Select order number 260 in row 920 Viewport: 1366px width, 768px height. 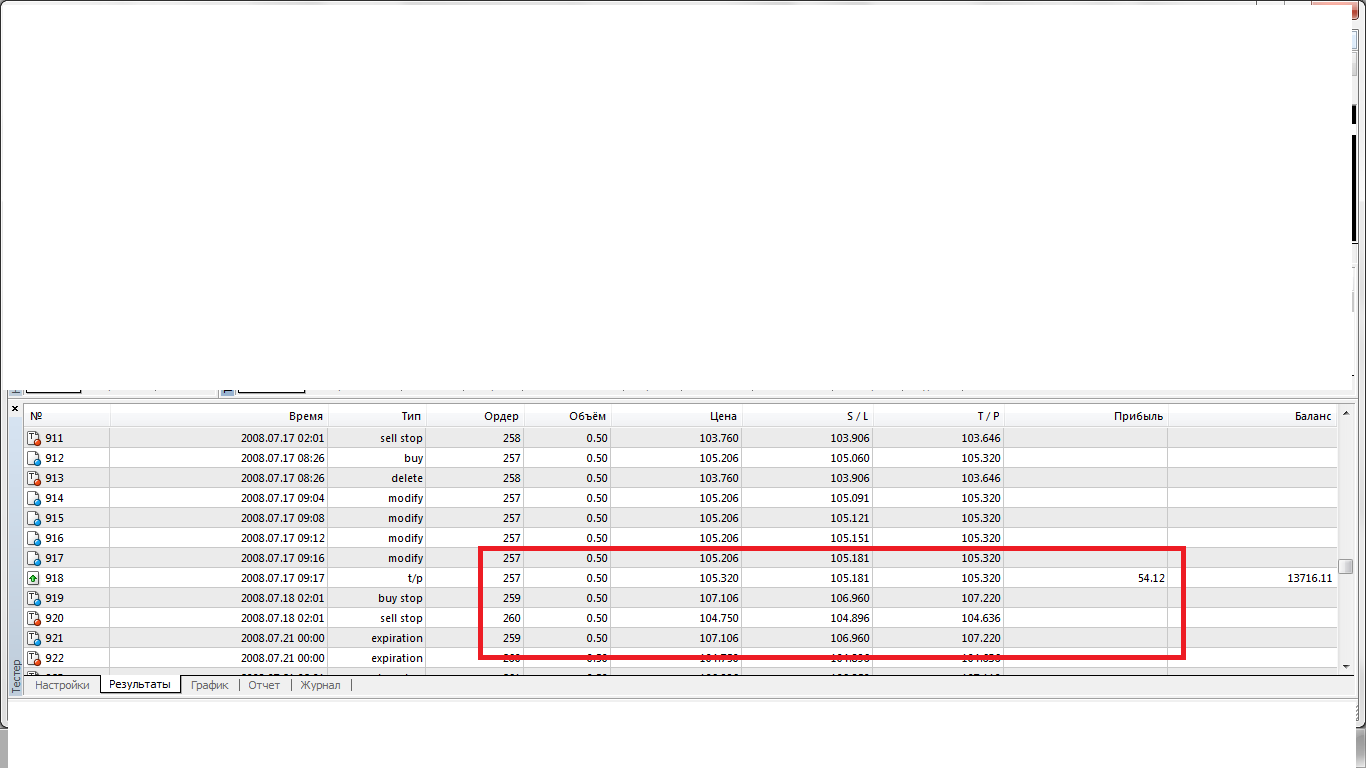click(x=510, y=618)
